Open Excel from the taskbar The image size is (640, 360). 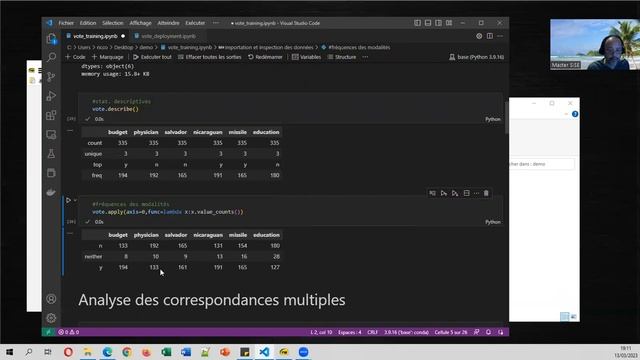[x=166, y=352]
